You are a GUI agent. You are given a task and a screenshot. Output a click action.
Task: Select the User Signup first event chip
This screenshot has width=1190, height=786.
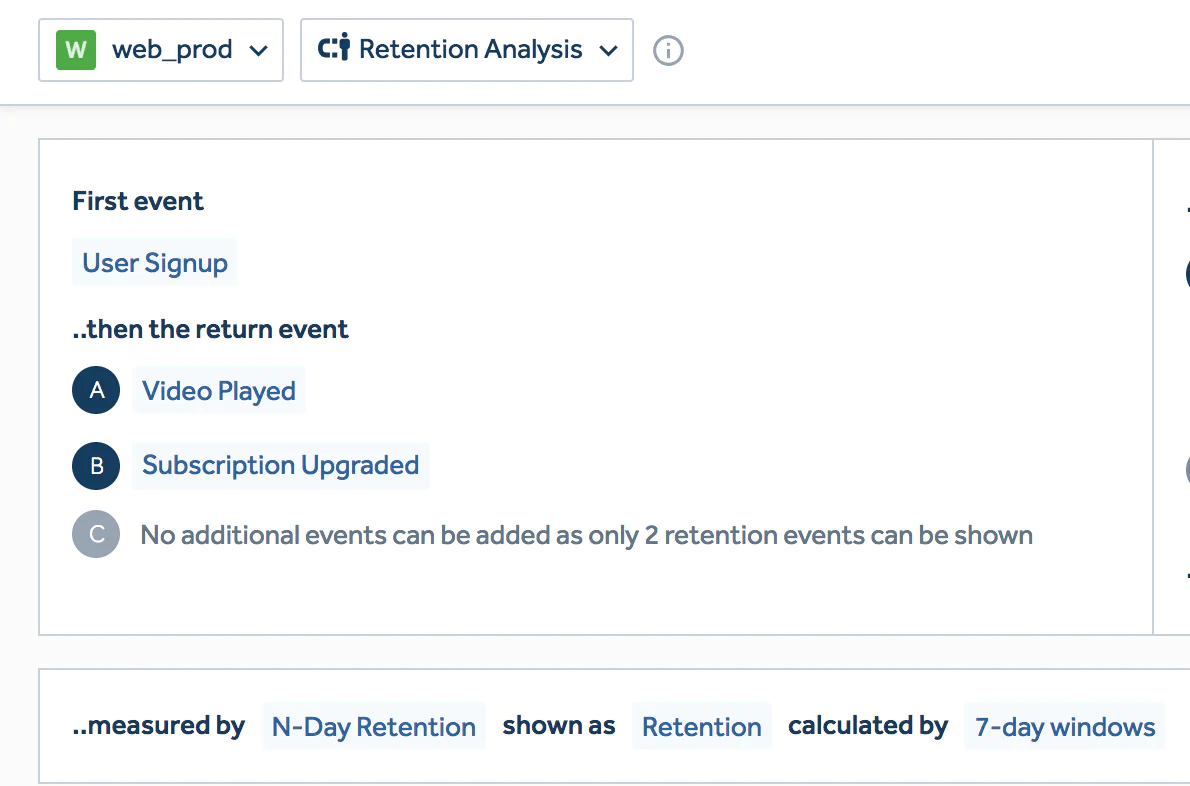[154, 262]
